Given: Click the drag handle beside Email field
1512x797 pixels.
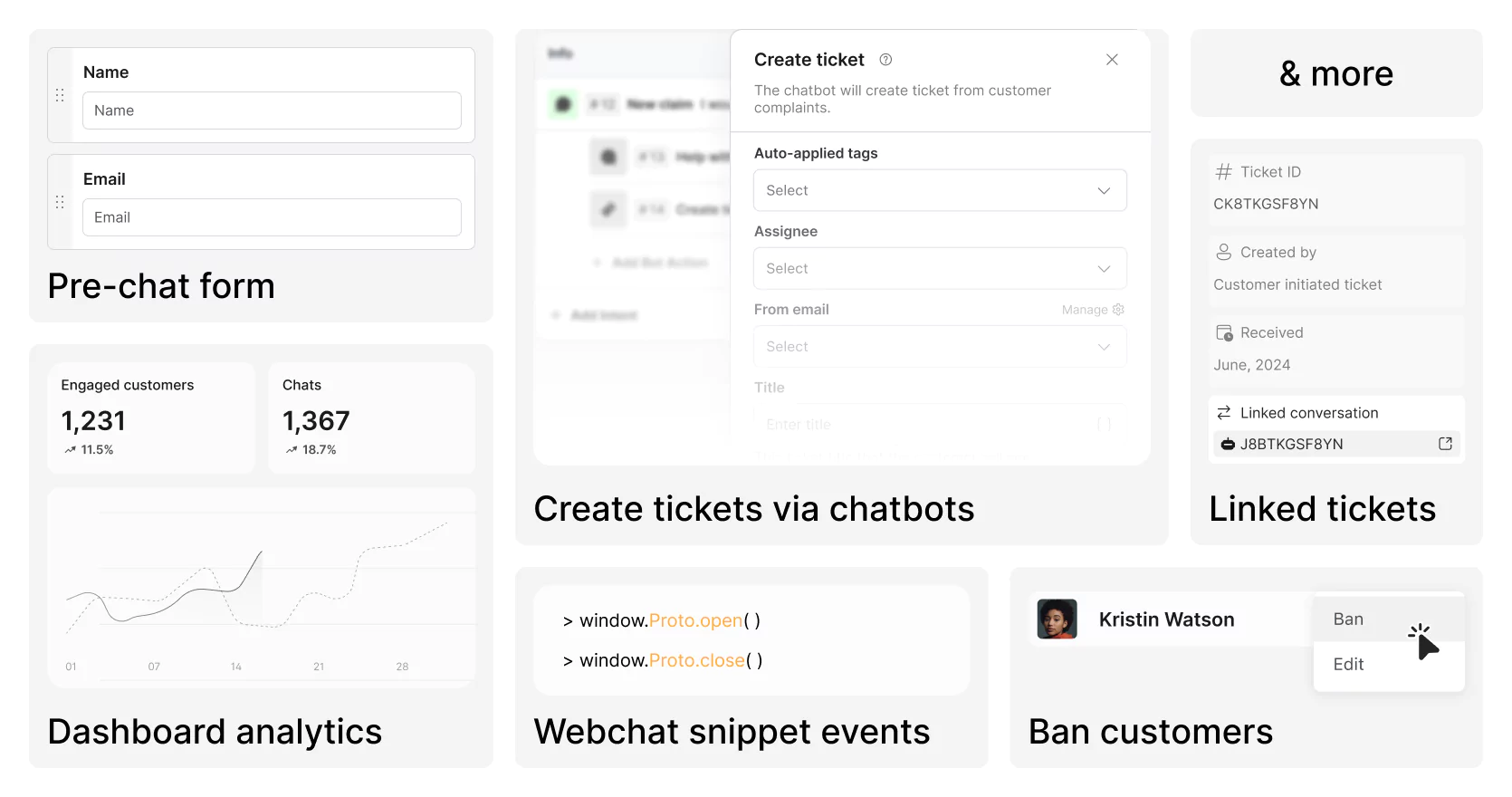Looking at the screenshot, I should click(60, 202).
